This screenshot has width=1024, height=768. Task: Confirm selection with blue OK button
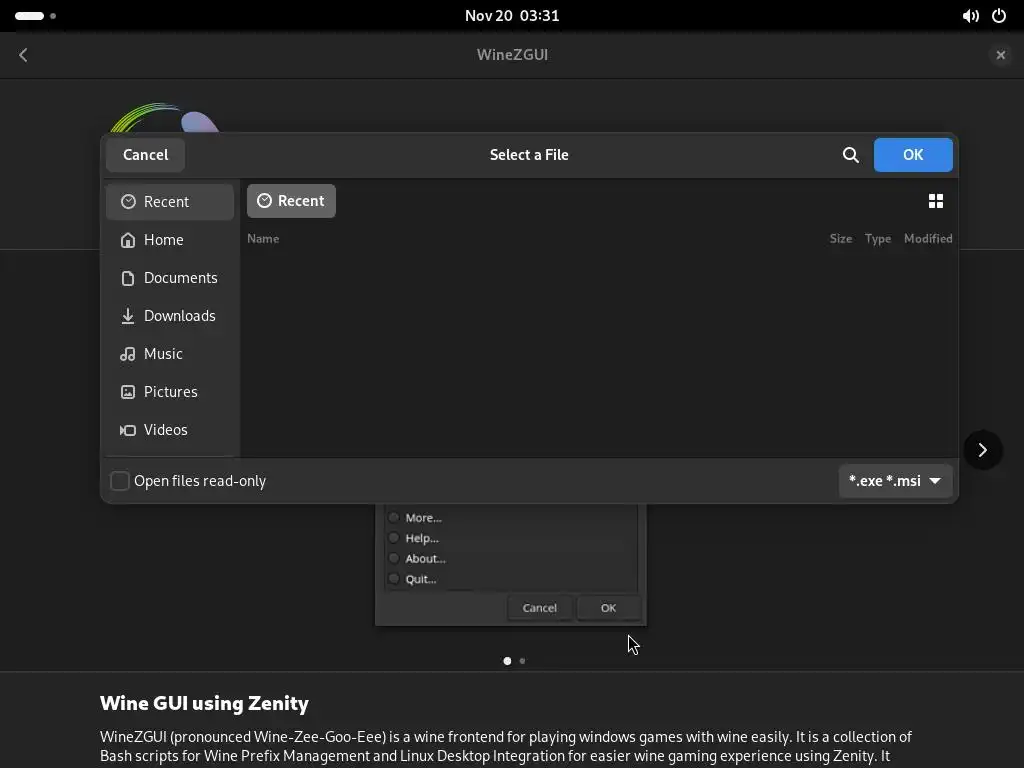coord(913,155)
